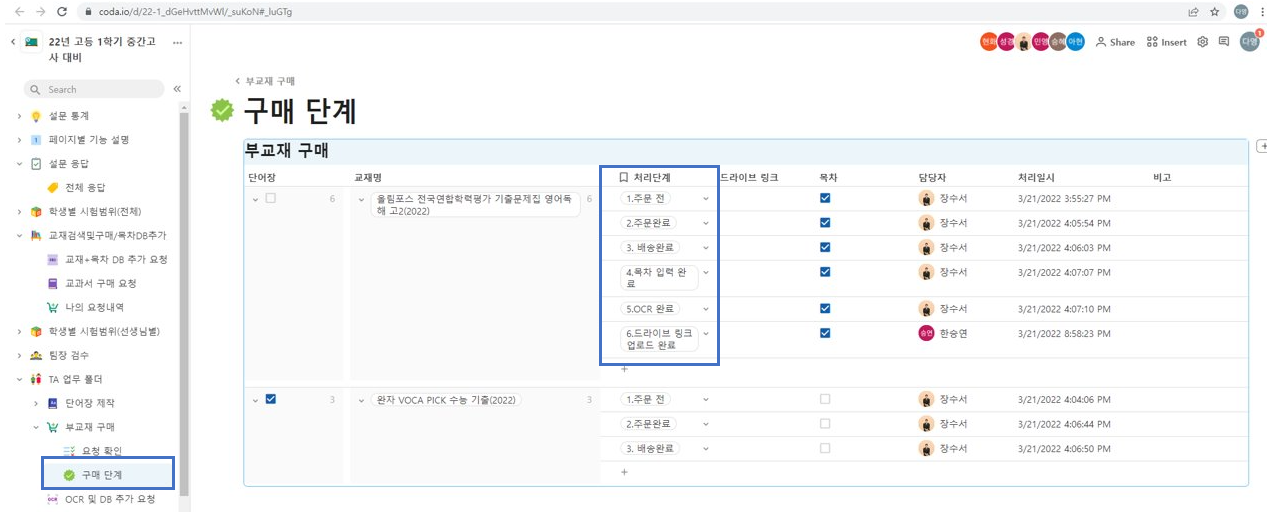Click the doc icon beside the title

pos(32,42)
